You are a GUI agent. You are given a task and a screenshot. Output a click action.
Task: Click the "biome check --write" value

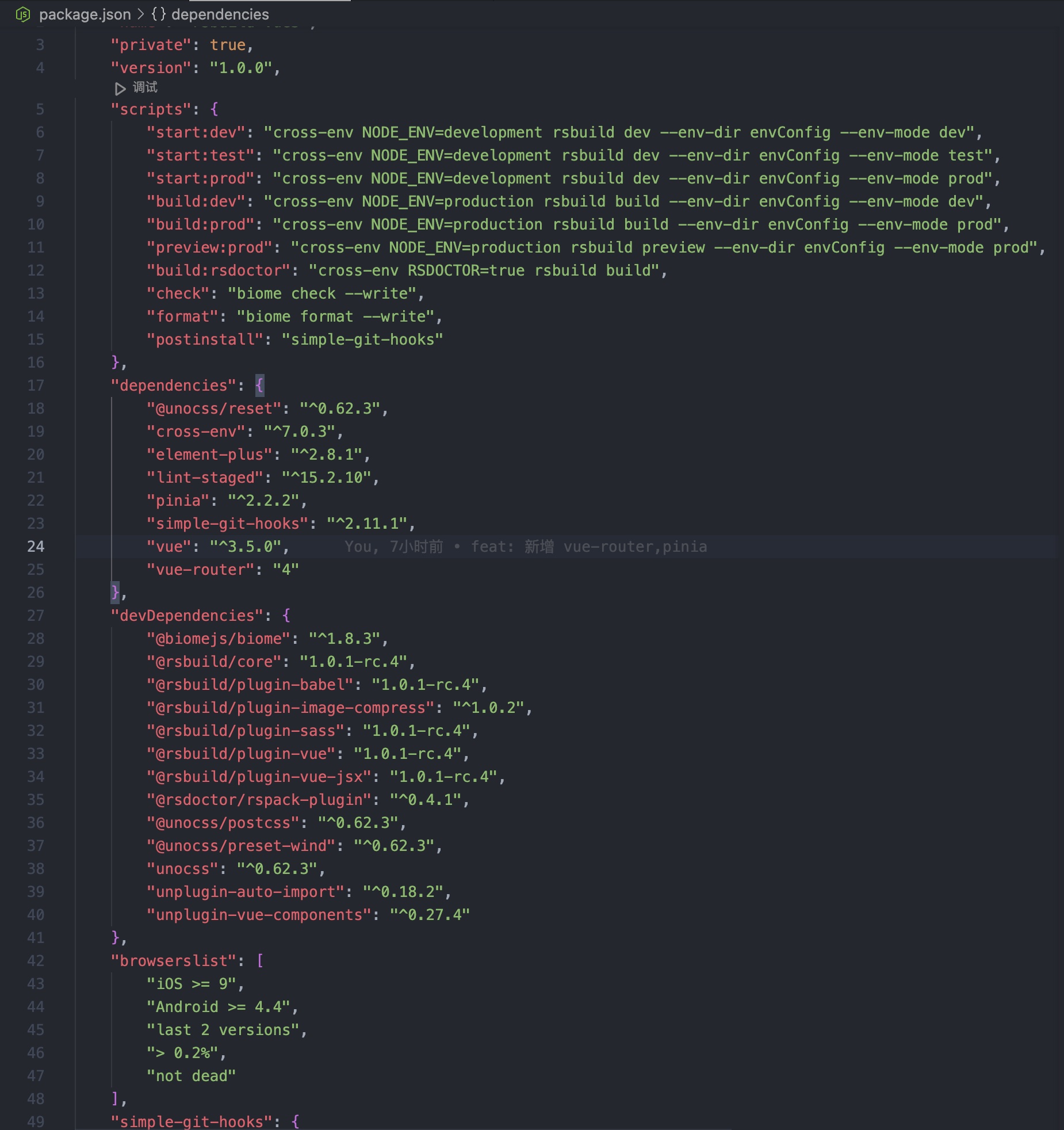click(x=322, y=293)
